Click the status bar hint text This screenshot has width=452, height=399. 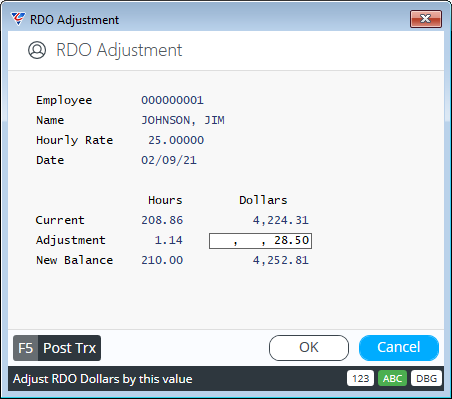tap(103, 379)
